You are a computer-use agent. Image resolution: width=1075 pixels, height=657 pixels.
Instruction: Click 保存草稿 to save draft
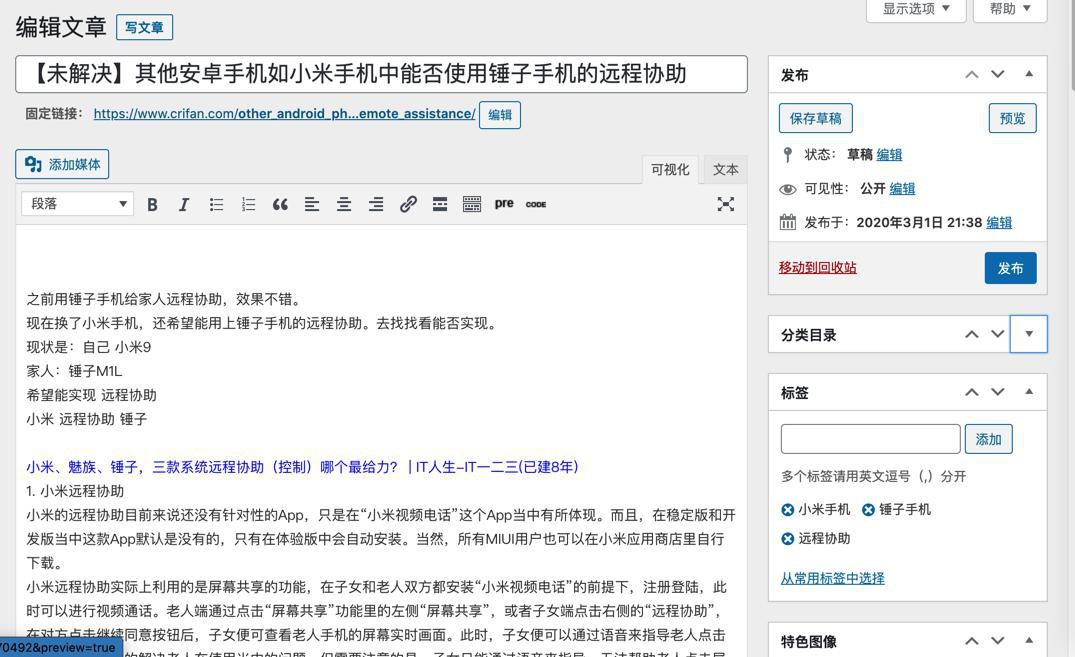coord(815,118)
